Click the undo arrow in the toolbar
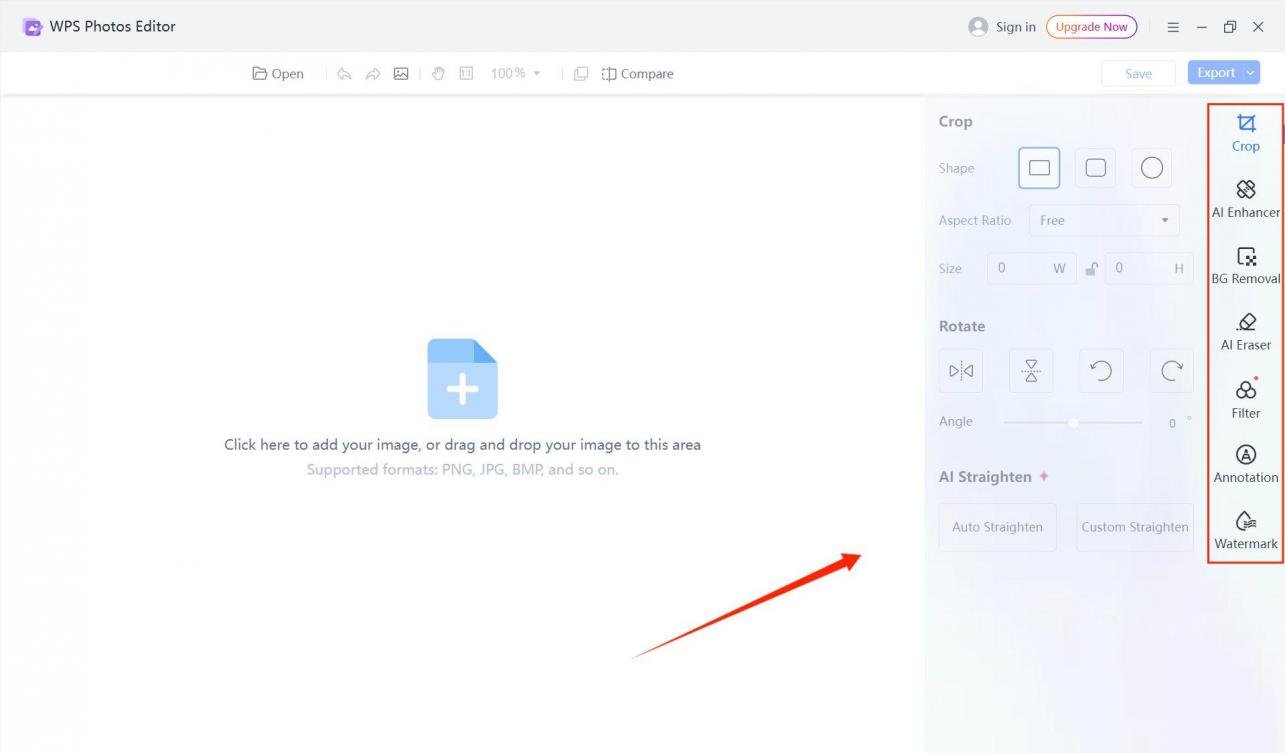Viewport: 1285px width, 753px height. pyautogui.click(x=344, y=74)
